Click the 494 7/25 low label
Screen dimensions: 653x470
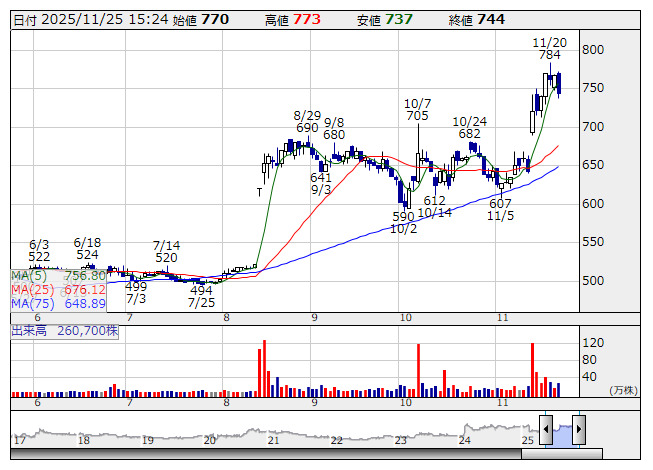(201, 296)
